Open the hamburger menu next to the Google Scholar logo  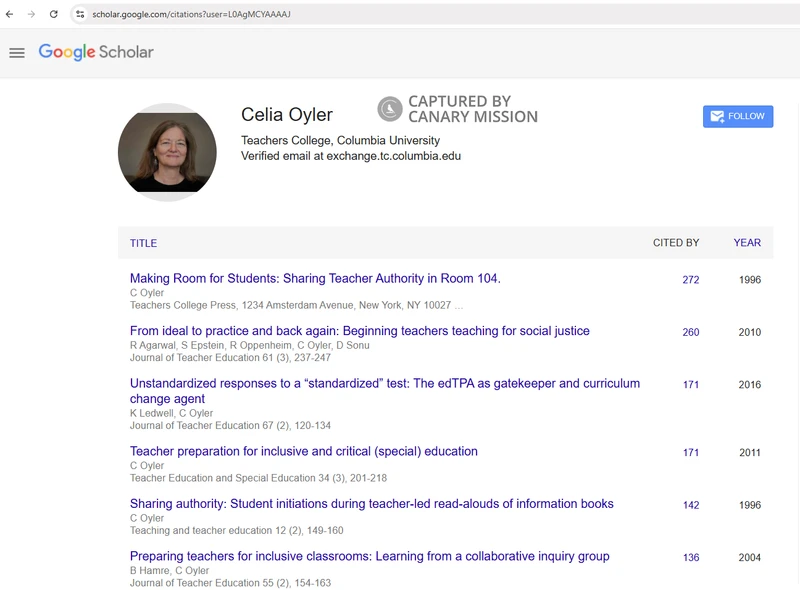(17, 53)
